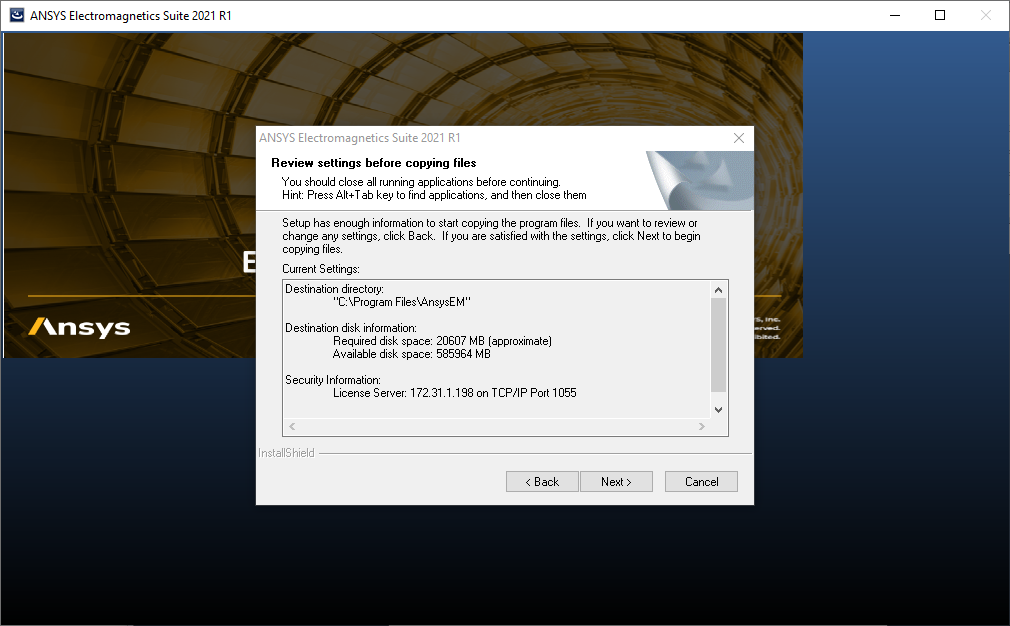Minimize the ANSYS Electromagnetics Suite window
The height and width of the screenshot is (626, 1010).
point(895,15)
